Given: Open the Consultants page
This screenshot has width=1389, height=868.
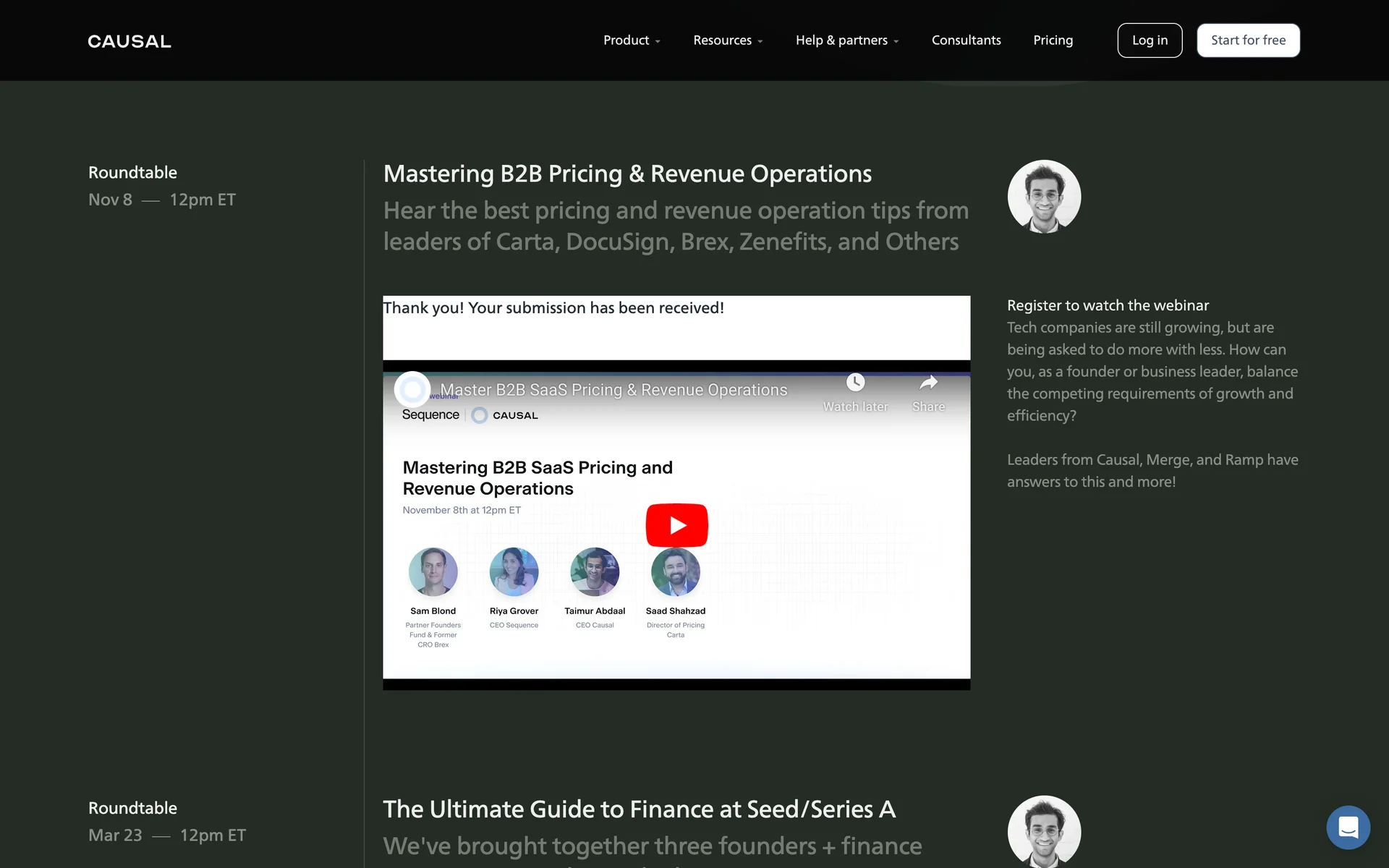Looking at the screenshot, I should pos(966,41).
